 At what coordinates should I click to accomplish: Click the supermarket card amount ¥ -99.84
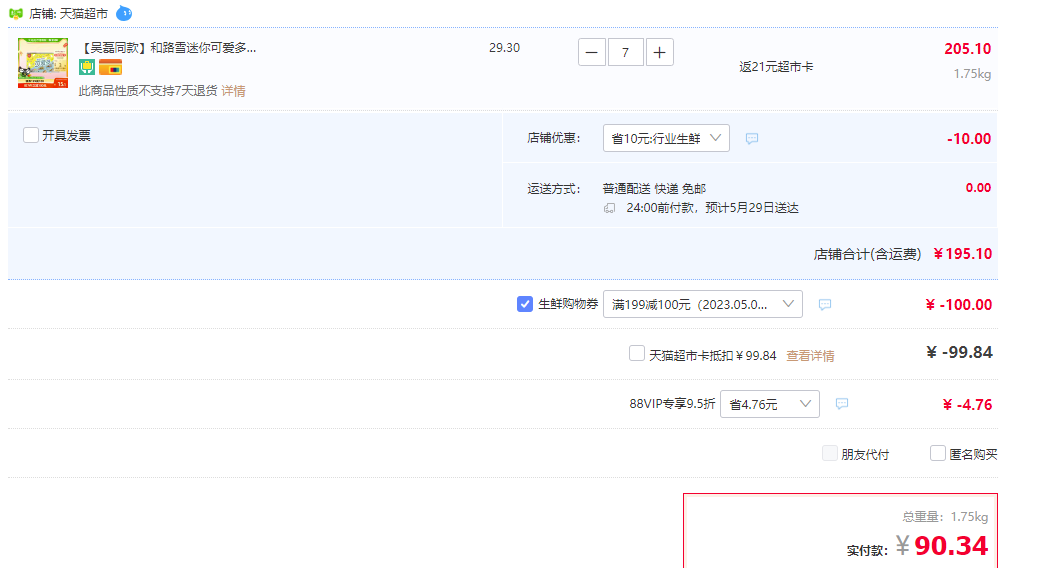959,352
